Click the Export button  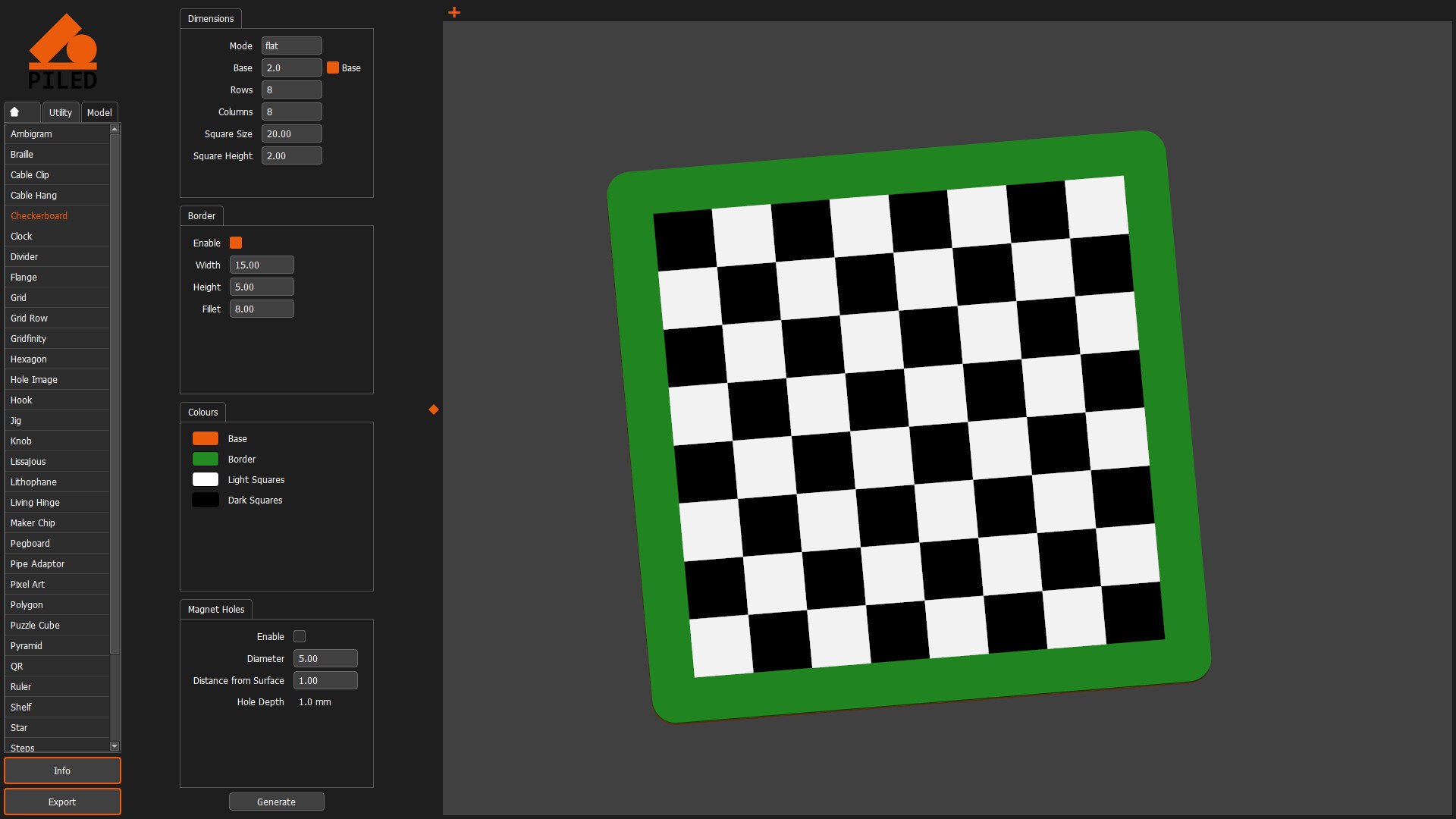[62, 802]
